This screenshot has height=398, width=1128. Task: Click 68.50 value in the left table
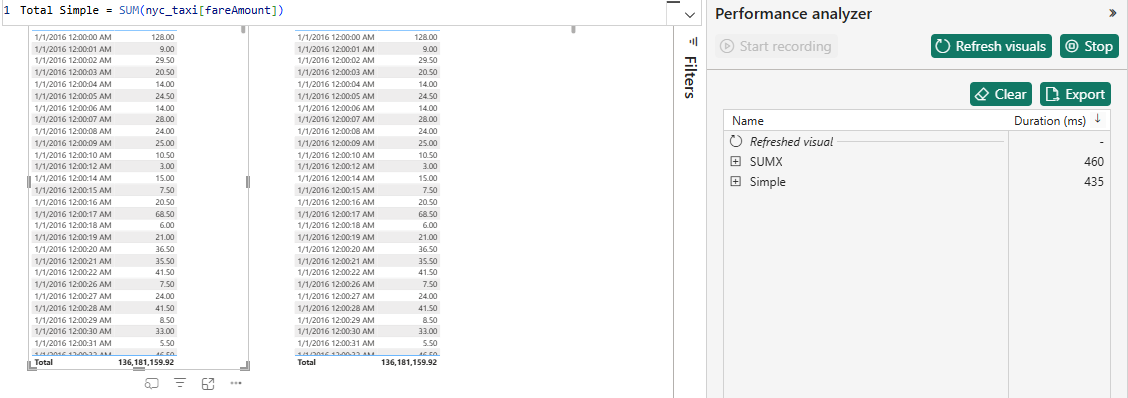(x=165, y=213)
